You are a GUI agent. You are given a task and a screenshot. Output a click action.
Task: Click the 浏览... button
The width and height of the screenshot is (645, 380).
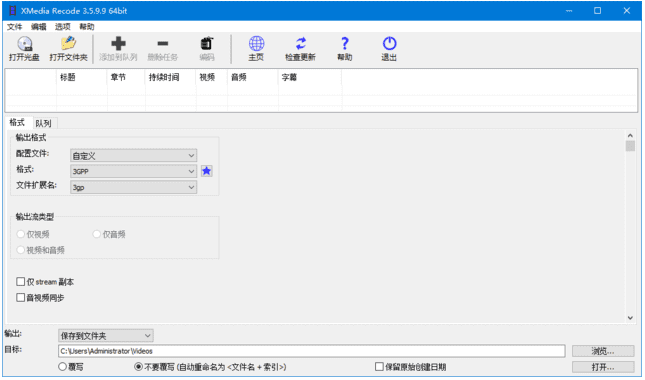(x=603, y=351)
